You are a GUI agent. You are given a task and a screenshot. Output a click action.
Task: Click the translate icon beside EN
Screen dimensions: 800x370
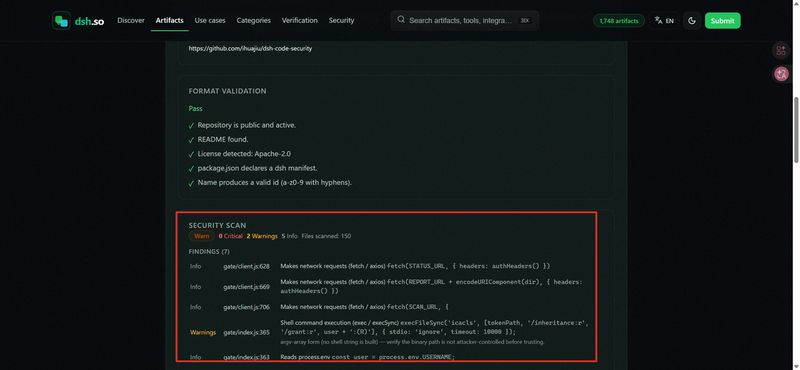[658, 21]
